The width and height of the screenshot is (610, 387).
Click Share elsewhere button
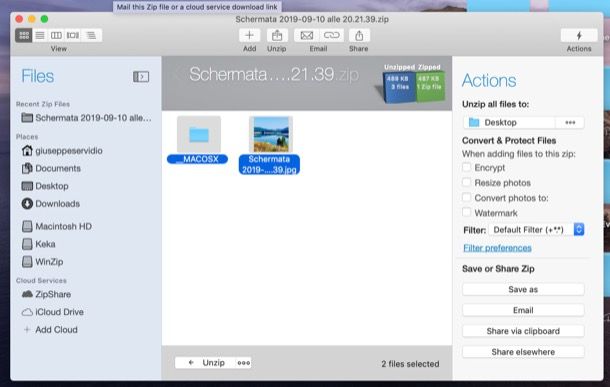tap(523, 352)
